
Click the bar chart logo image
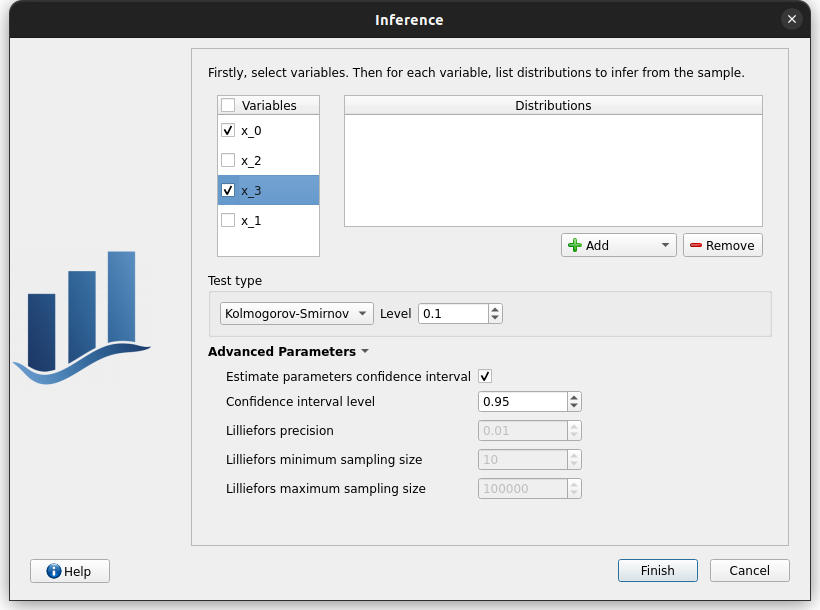[x=82, y=317]
